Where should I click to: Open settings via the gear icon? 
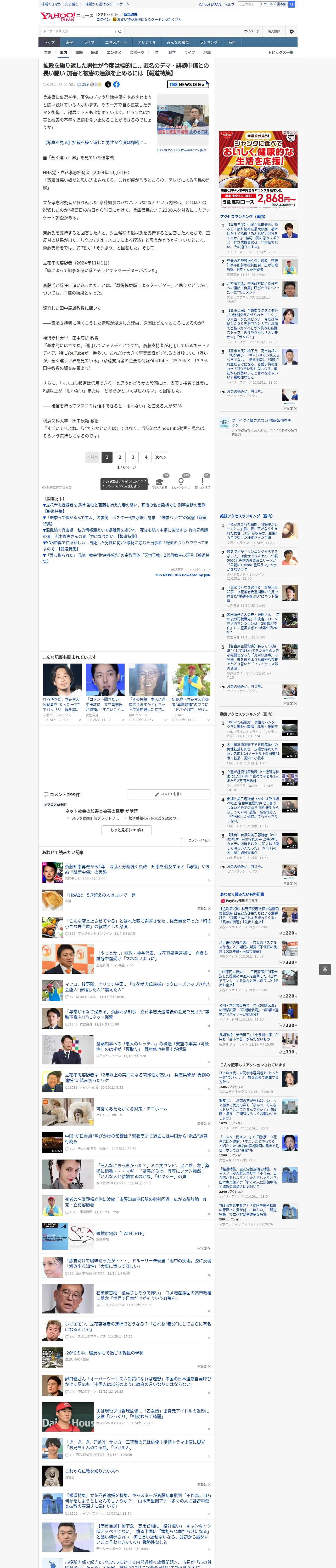(x=292, y=32)
